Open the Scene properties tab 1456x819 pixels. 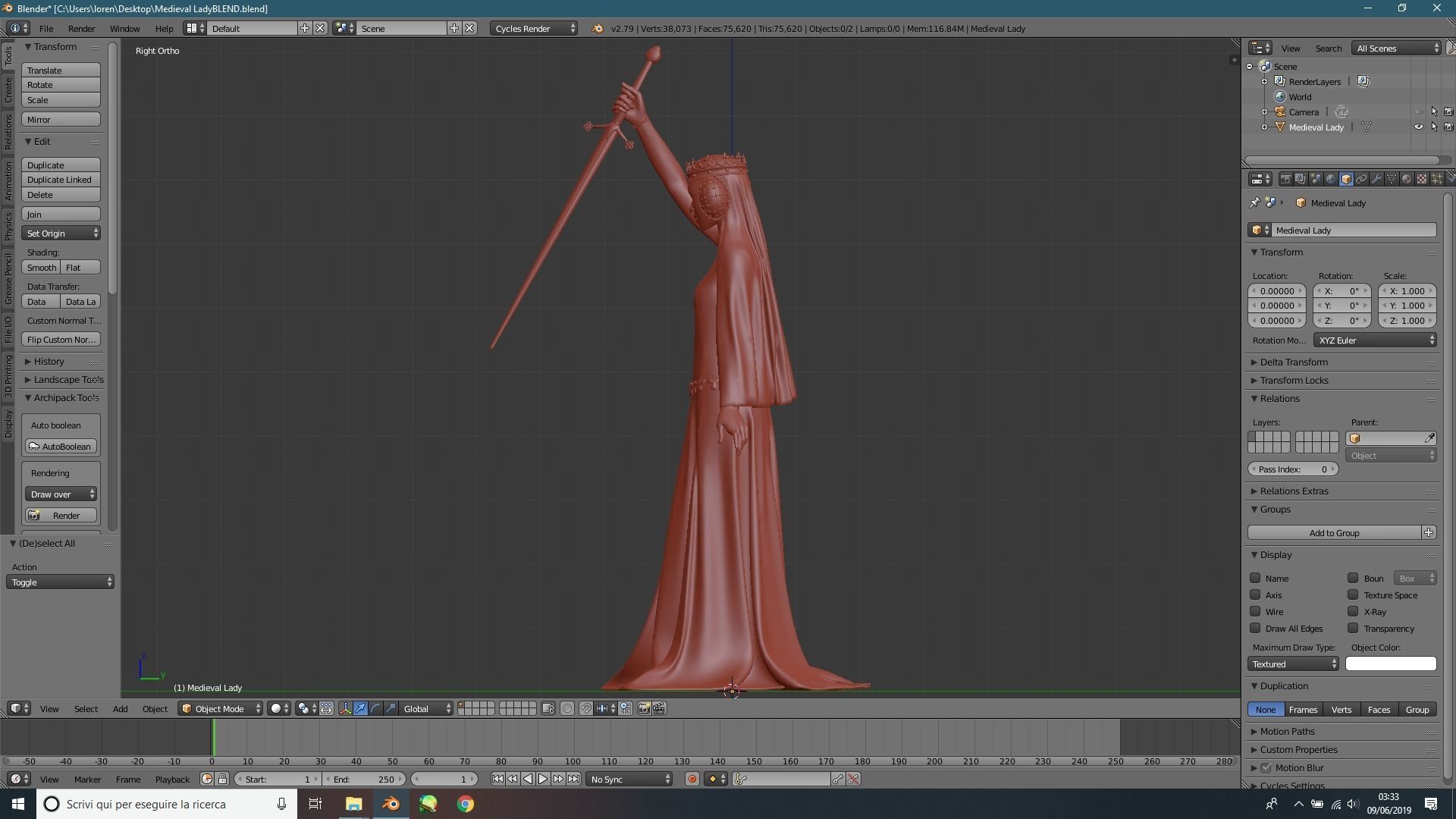(x=1316, y=179)
